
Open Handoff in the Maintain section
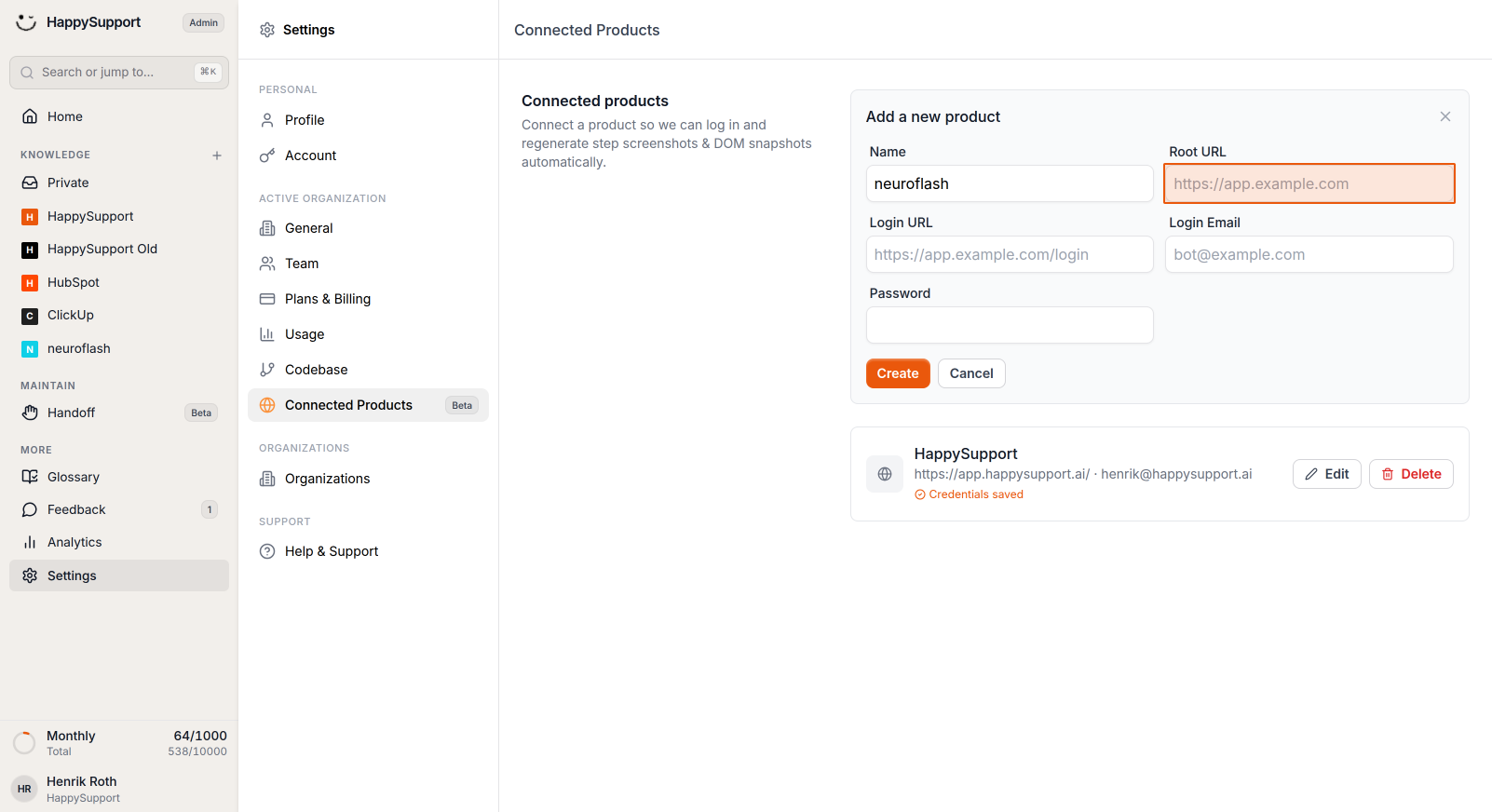pos(119,413)
